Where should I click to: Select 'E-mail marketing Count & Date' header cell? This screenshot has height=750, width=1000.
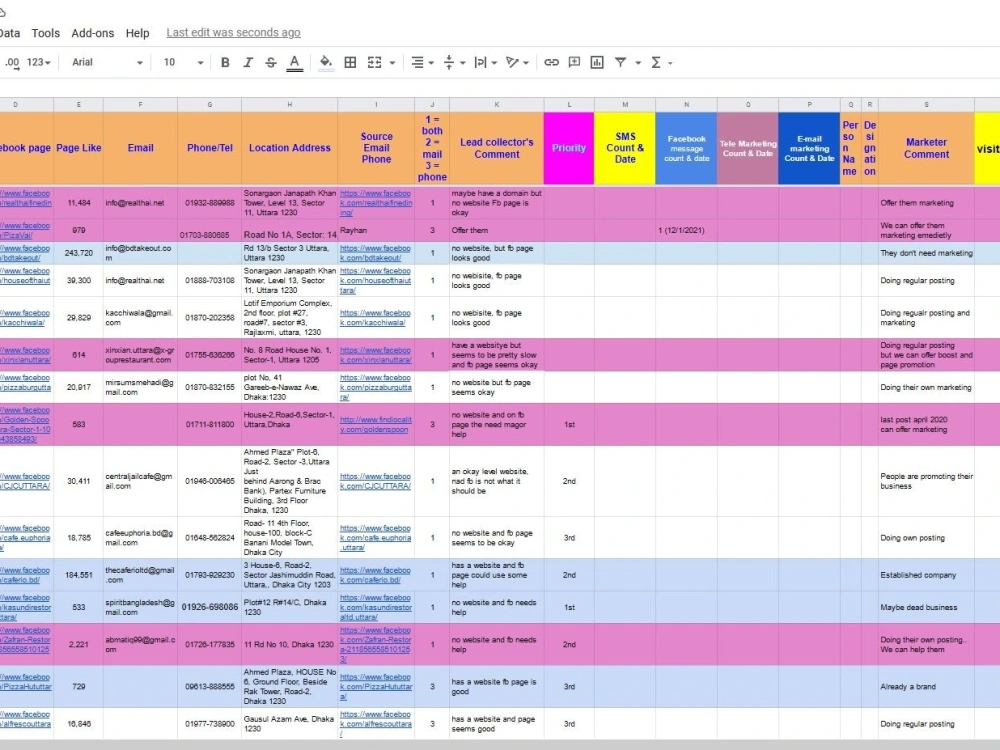pos(809,148)
